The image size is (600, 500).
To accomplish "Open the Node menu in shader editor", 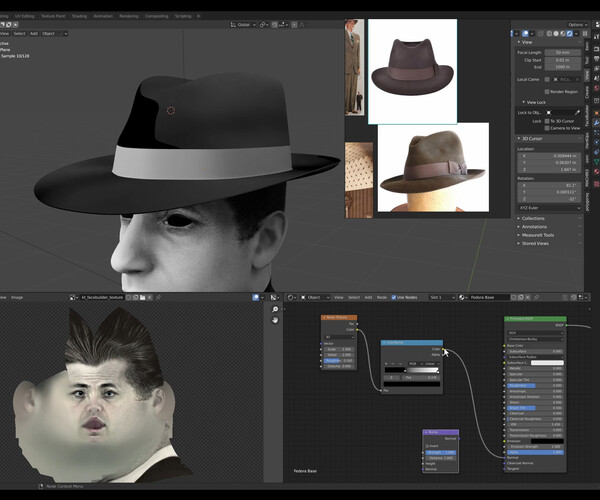I will point(382,297).
